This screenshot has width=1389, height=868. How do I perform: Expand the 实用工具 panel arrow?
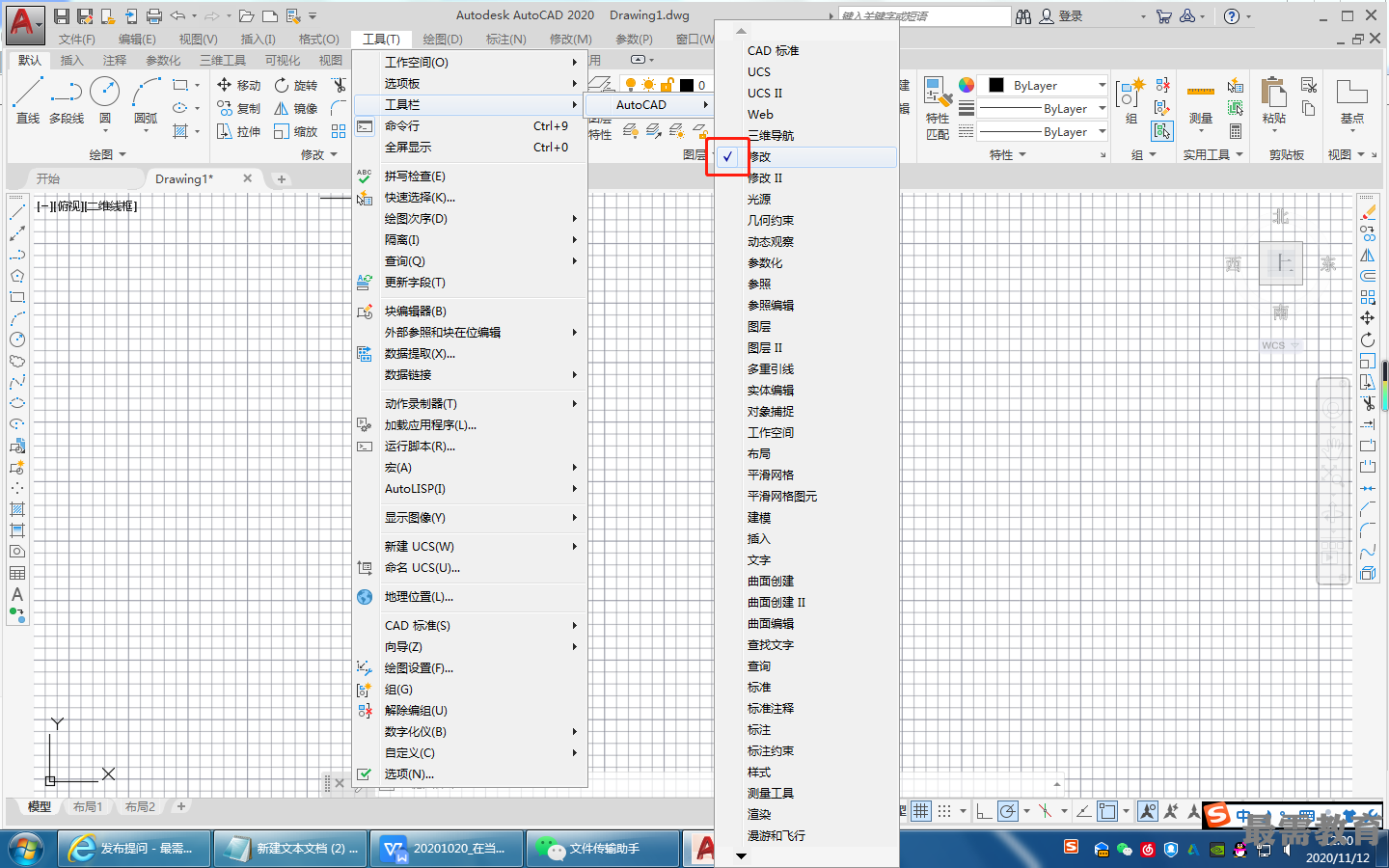1239,154
